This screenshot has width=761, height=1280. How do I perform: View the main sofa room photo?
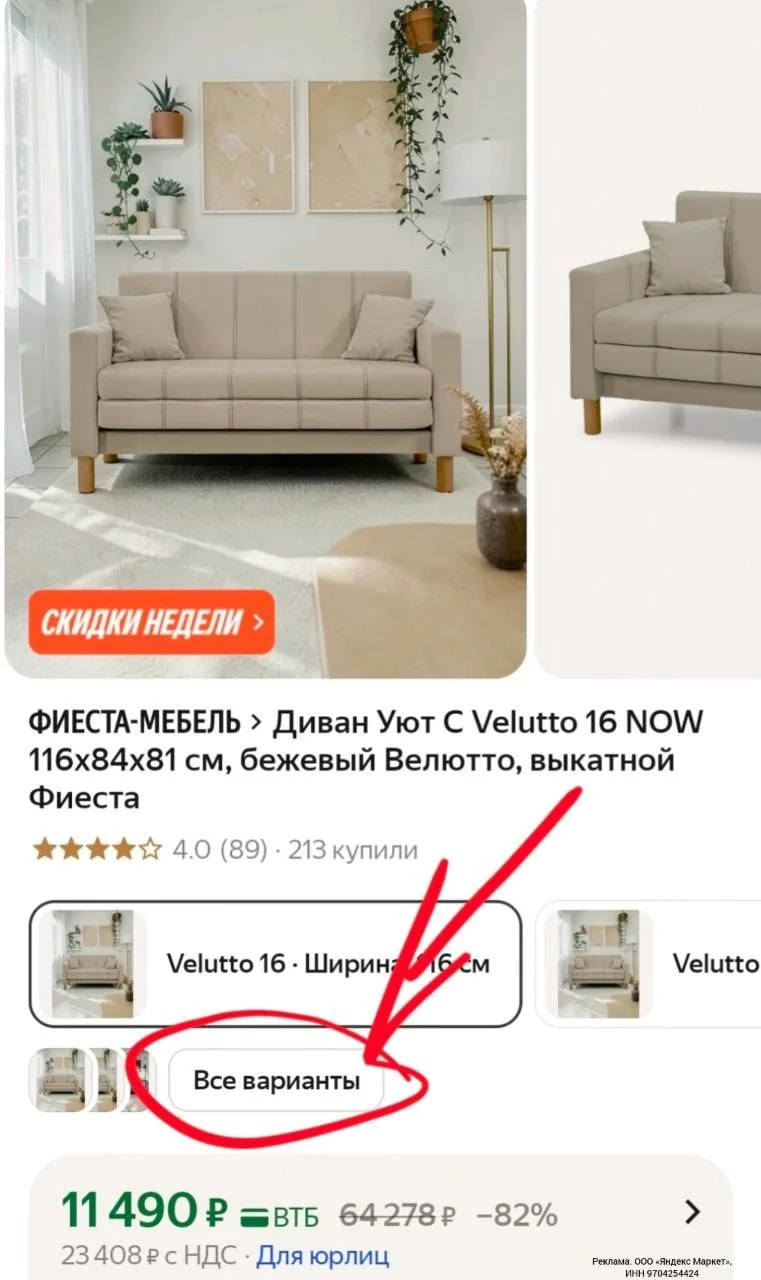[265, 338]
